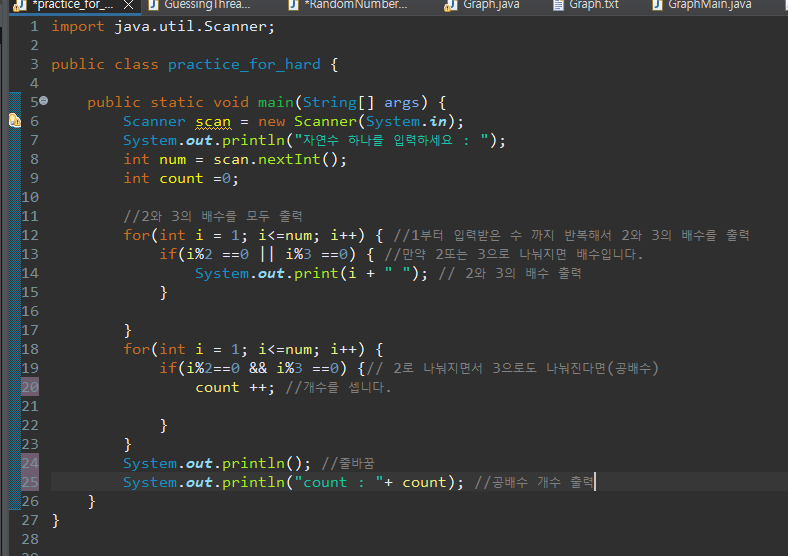Click the Java file icon on RandomNumber tab
The width and height of the screenshot is (788, 556).
click(293, 6)
